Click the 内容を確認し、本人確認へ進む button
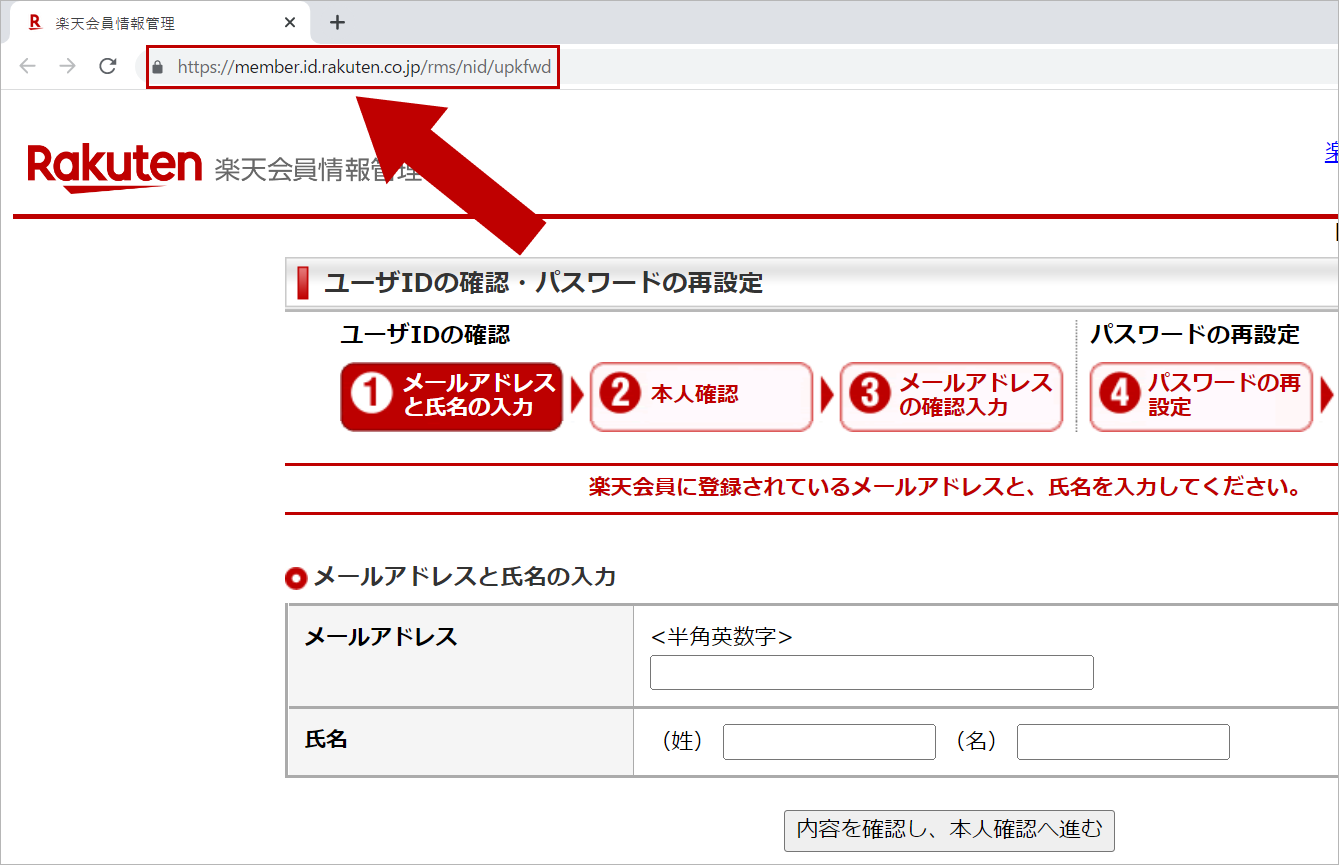This screenshot has width=1339, height=865. click(949, 831)
